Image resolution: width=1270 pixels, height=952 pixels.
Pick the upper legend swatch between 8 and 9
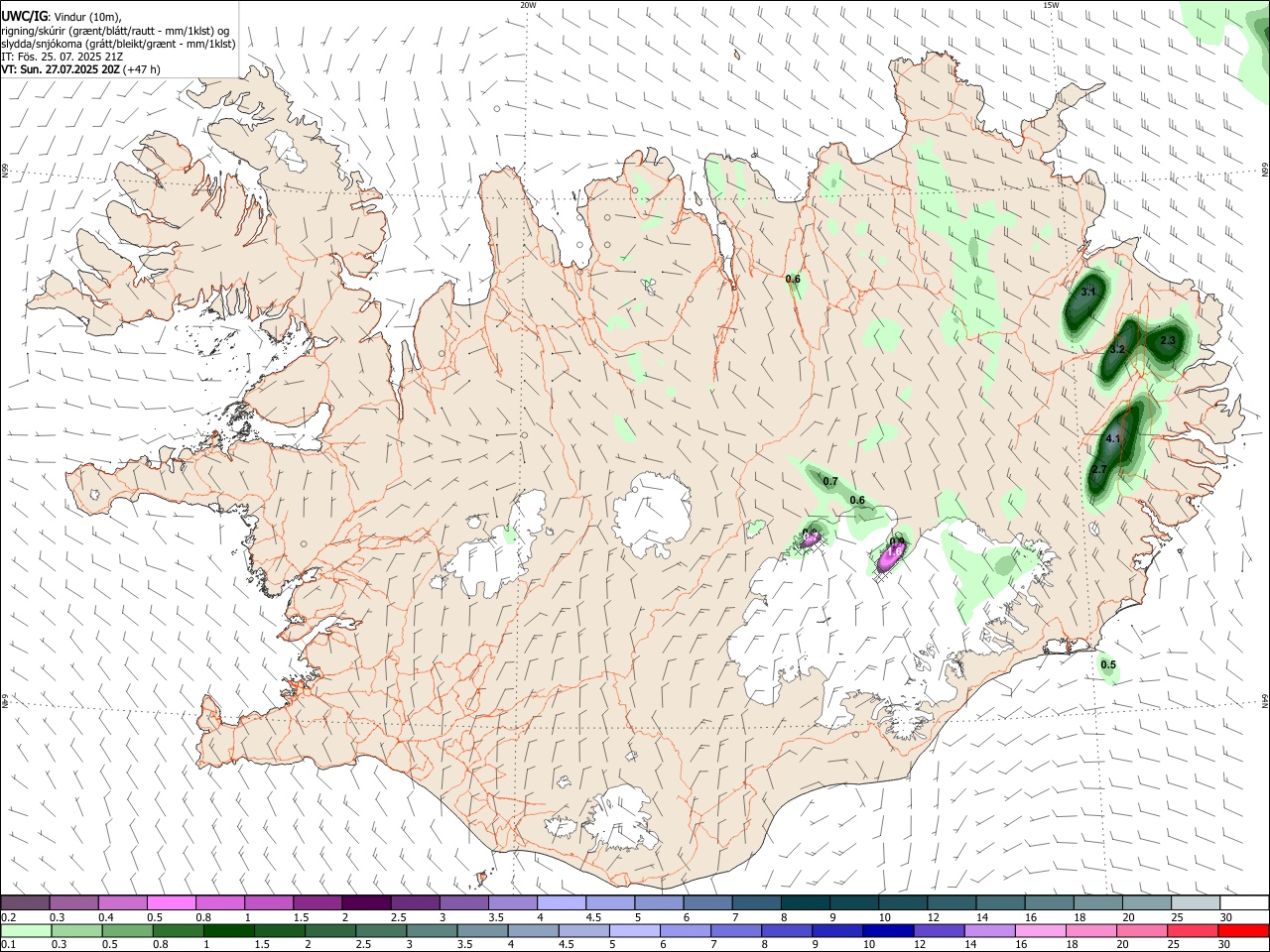[806, 902]
